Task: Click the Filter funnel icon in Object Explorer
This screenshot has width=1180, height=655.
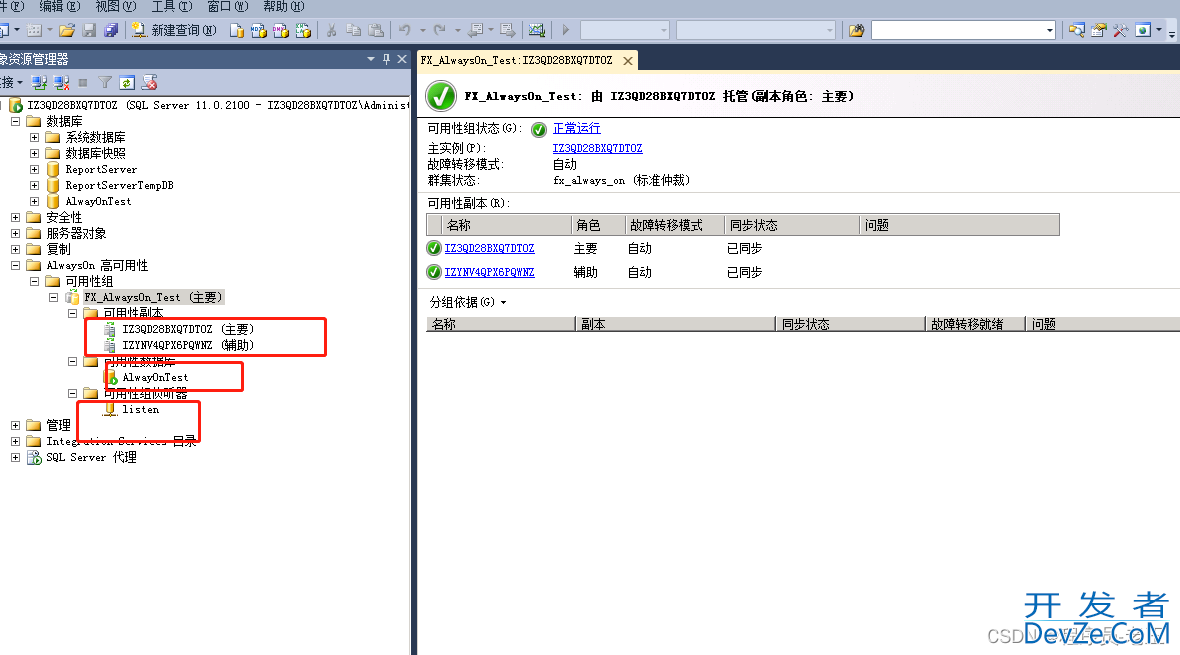Action: [x=105, y=83]
